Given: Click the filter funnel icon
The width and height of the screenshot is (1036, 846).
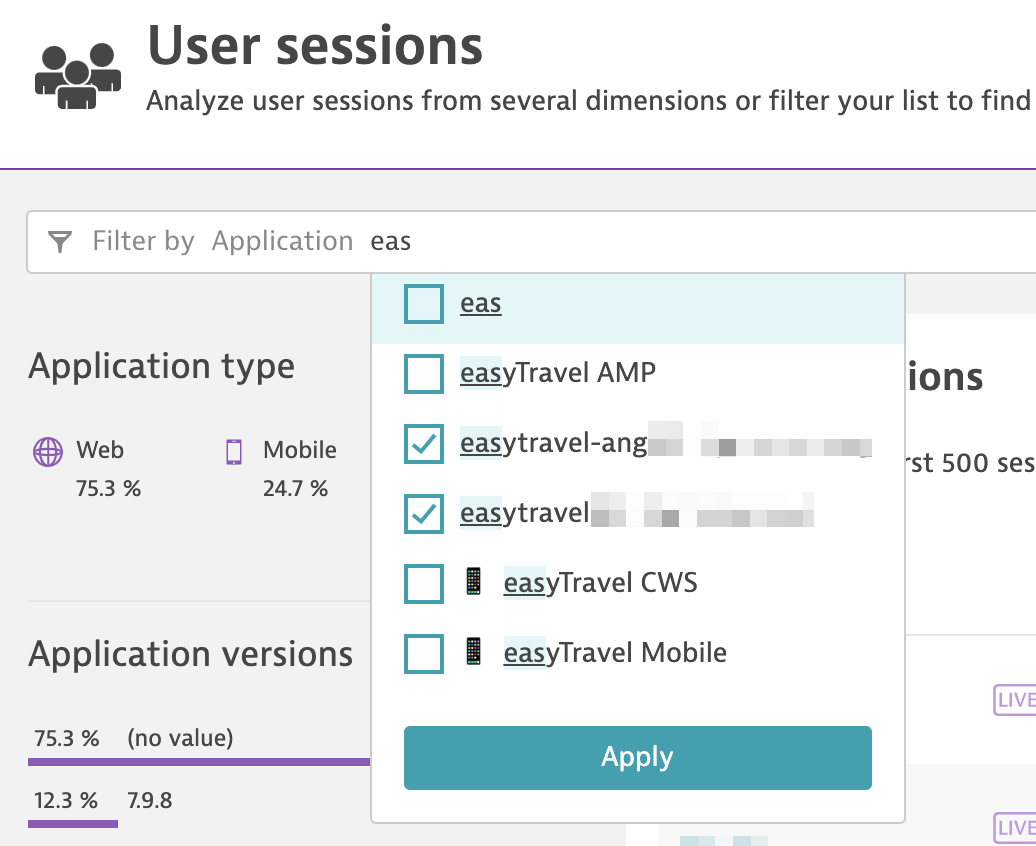Looking at the screenshot, I should pos(59,241).
